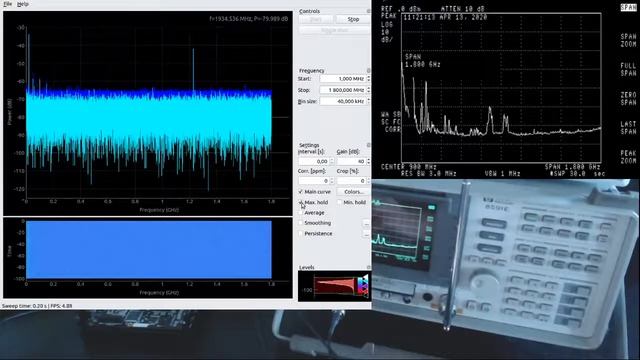Click the Single shot button
640x360 pixels.
point(334,30)
